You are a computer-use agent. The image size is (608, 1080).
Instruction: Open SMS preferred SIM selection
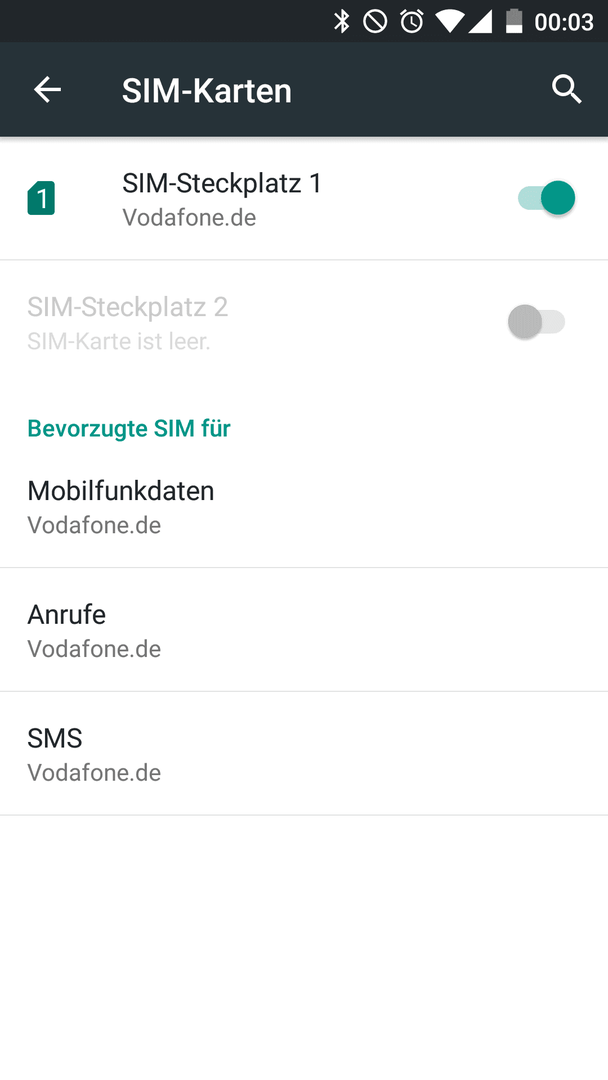click(304, 754)
